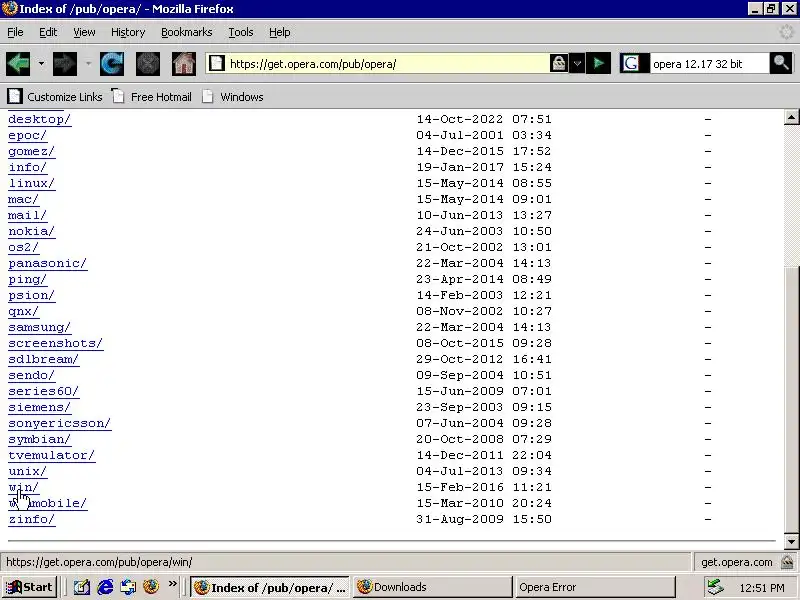Open the Forward button history dropdown

88,64
